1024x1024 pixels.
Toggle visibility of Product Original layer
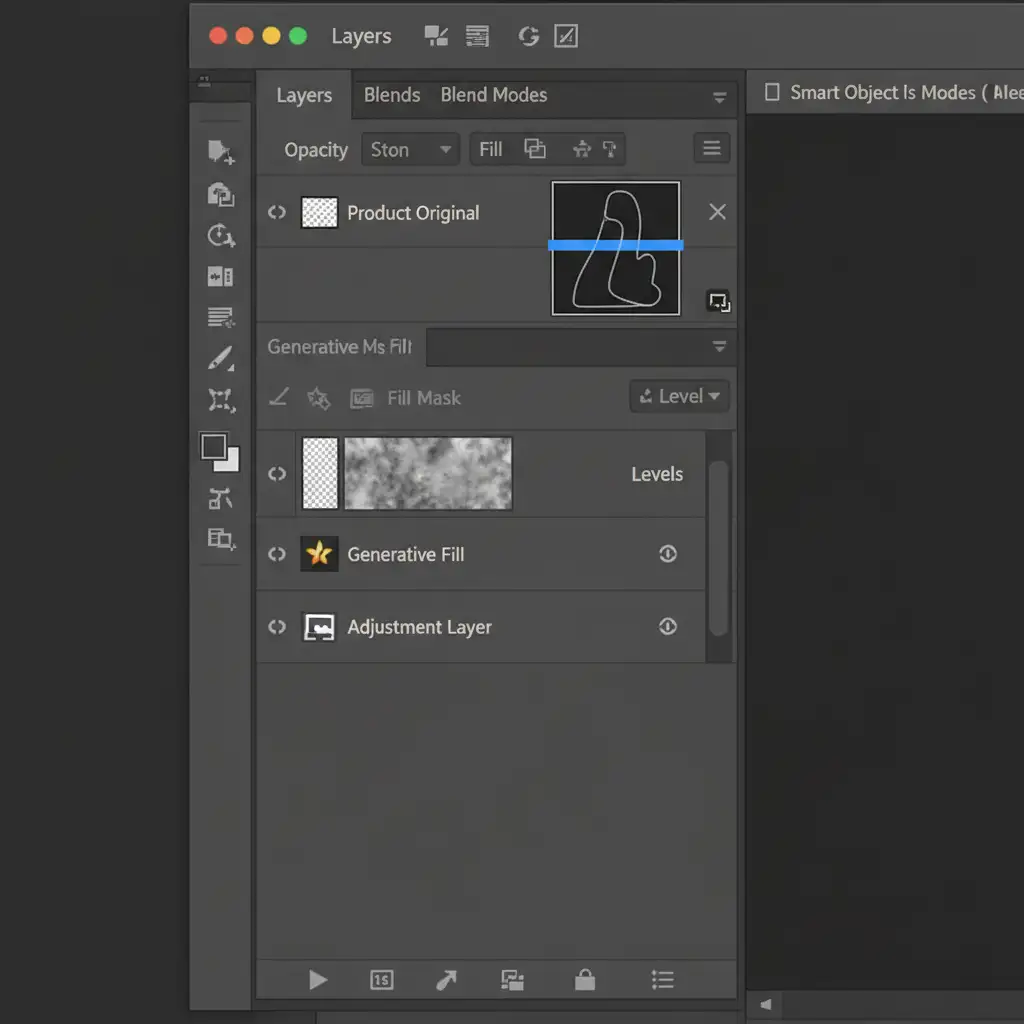(x=277, y=213)
